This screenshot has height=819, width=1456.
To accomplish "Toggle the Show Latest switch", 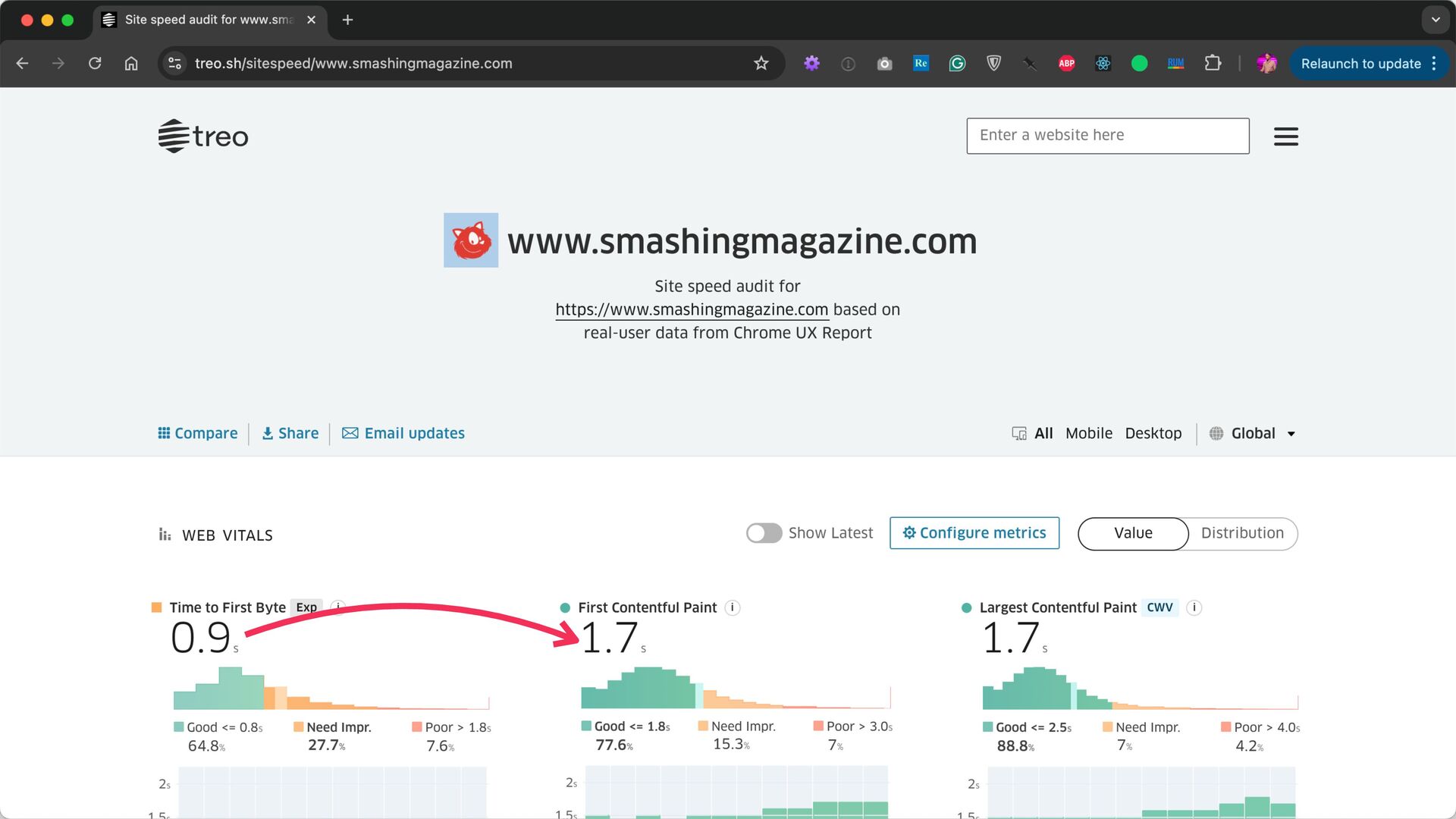I will click(764, 533).
